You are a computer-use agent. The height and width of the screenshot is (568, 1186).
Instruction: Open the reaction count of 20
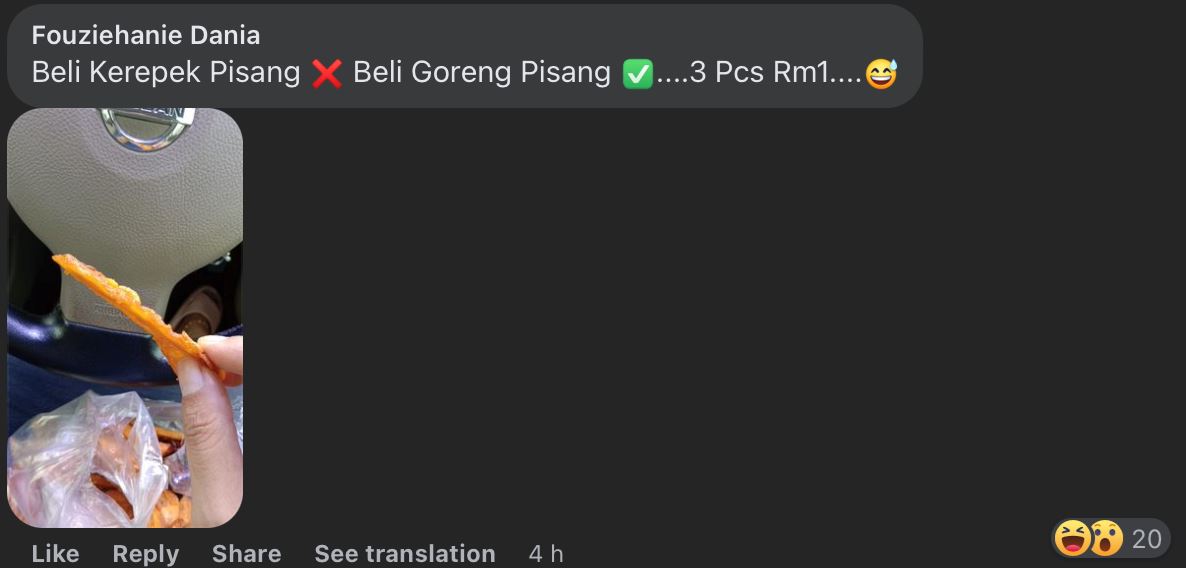pyautogui.click(x=1146, y=539)
